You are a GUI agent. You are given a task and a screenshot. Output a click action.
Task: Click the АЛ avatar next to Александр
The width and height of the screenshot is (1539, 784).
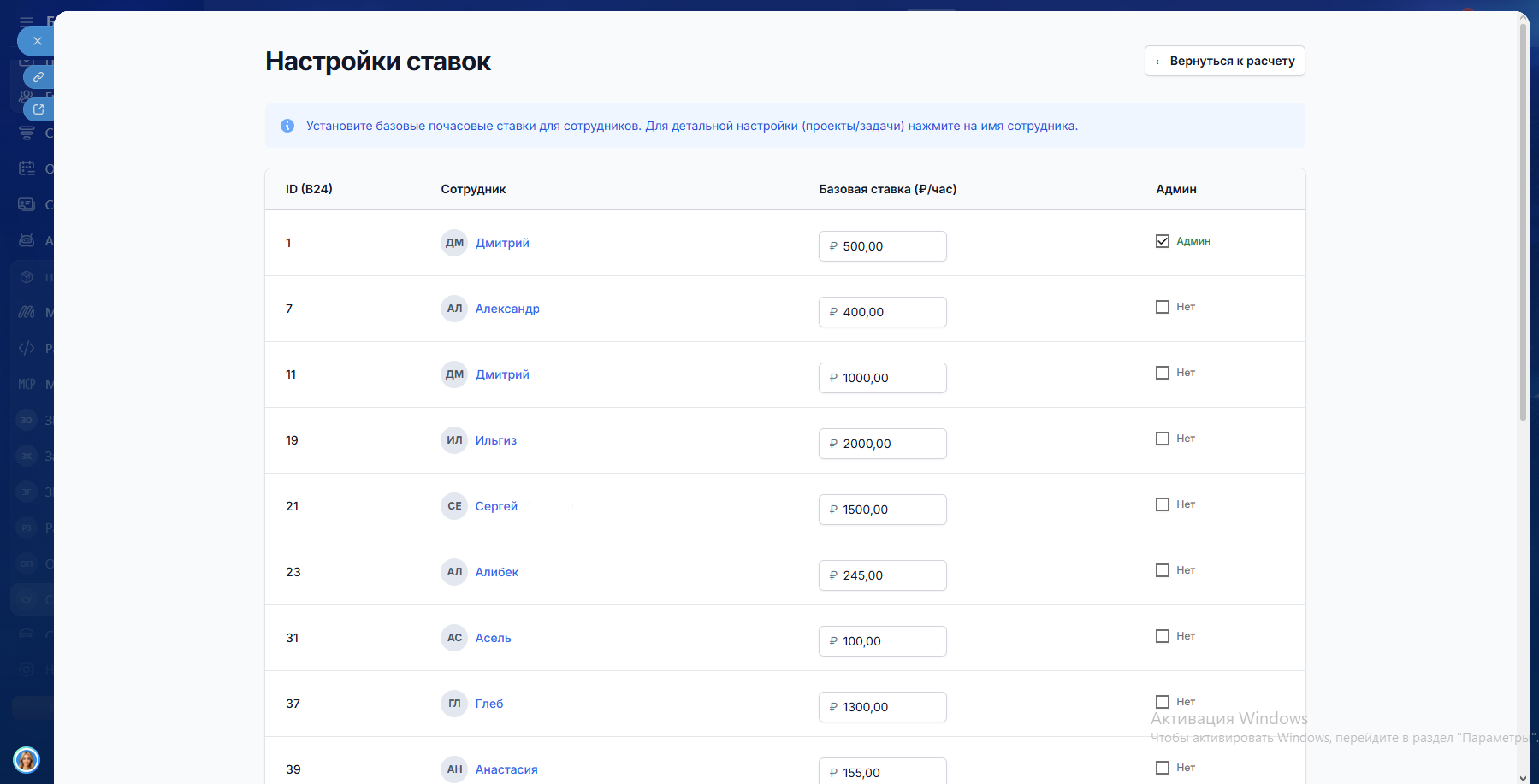coord(454,309)
